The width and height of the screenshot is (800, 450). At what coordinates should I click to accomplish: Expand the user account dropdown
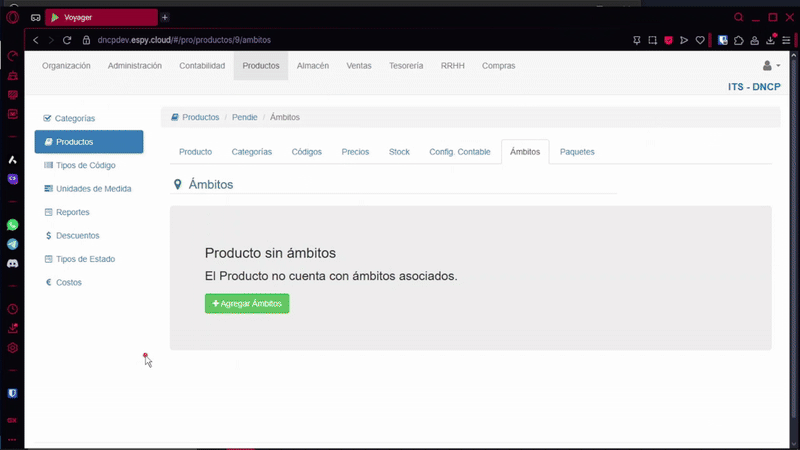771,66
